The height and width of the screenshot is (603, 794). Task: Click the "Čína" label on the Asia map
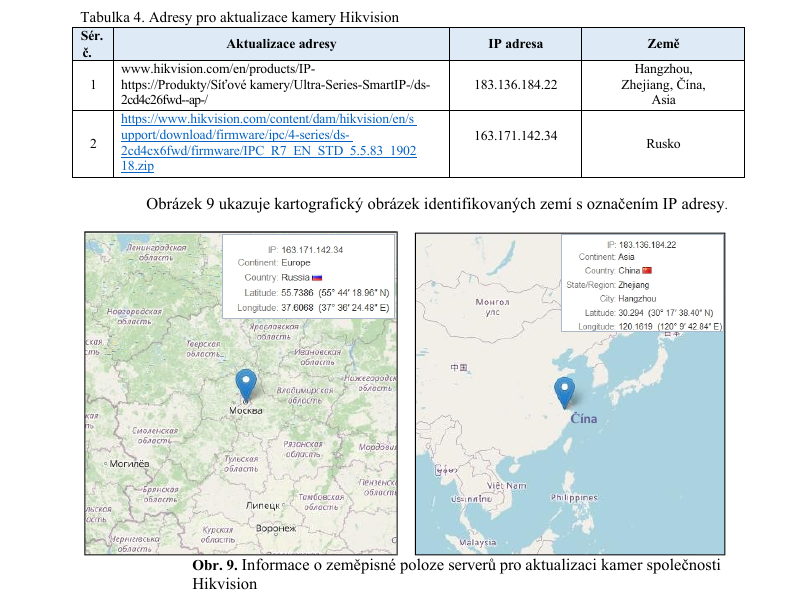coord(583,419)
